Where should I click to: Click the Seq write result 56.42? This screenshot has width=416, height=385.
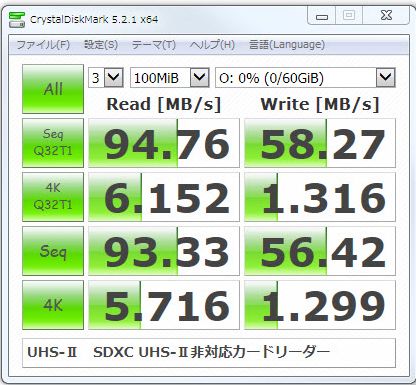pyautogui.click(x=320, y=251)
